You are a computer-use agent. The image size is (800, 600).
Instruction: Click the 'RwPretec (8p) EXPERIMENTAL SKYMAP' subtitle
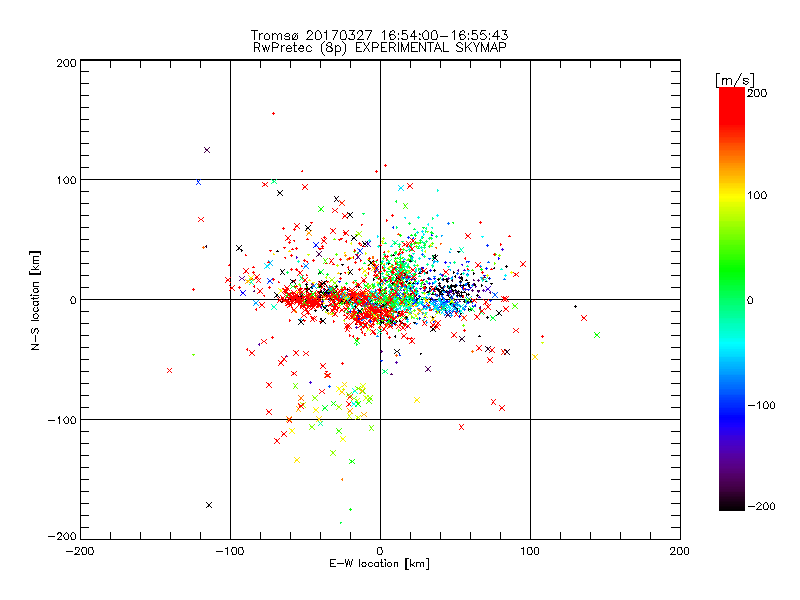pos(380,48)
